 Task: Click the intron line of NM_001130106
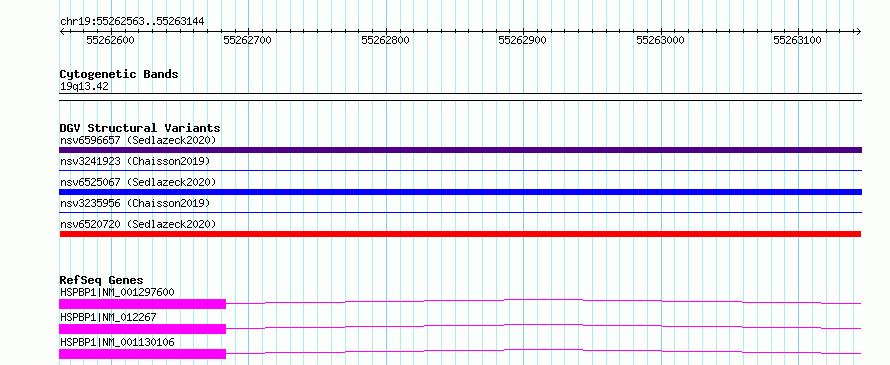544,350
